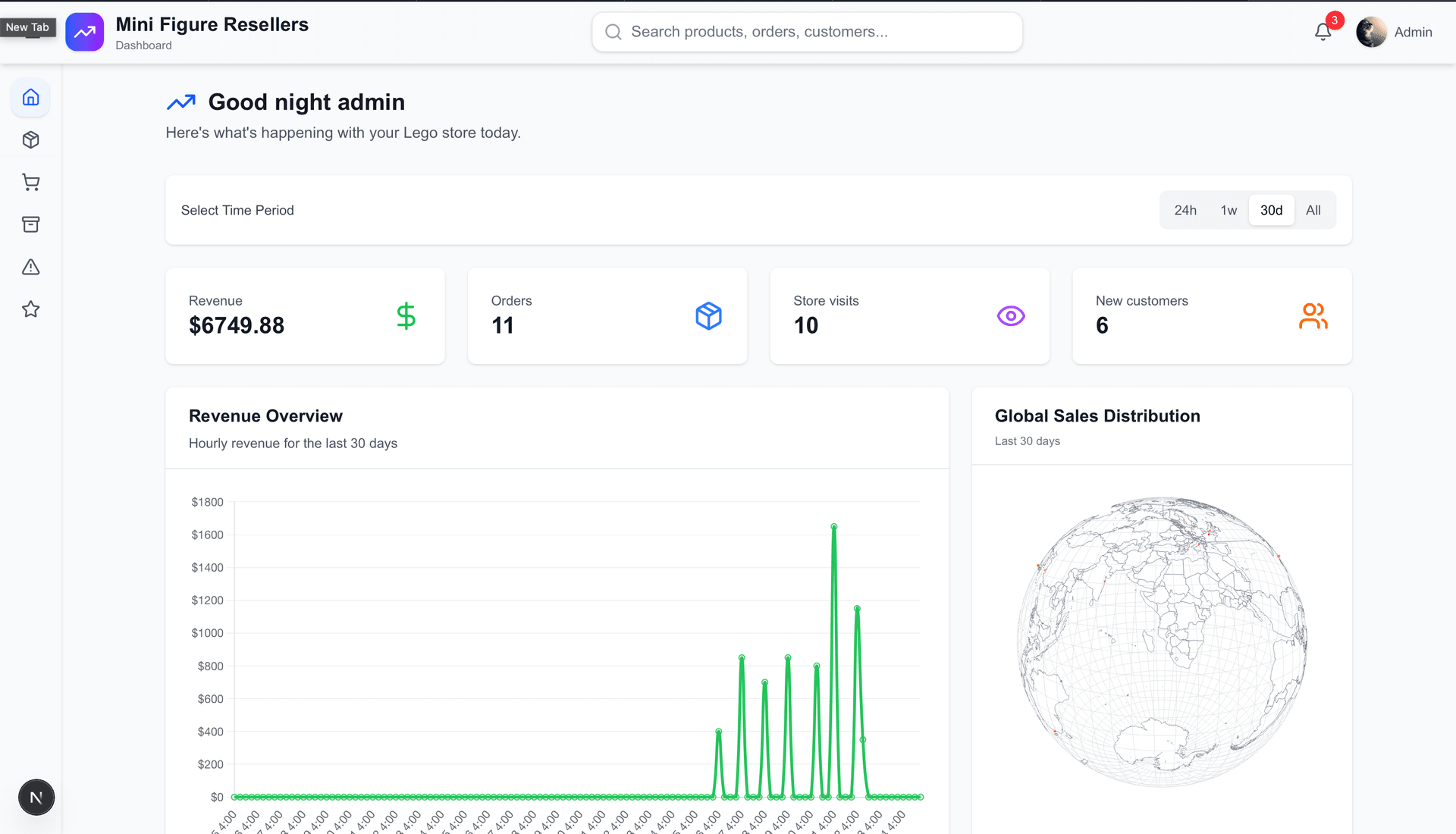Open the Products cube sidebar icon
Viewport: 1456px width, 834px height.
point(30,140)
